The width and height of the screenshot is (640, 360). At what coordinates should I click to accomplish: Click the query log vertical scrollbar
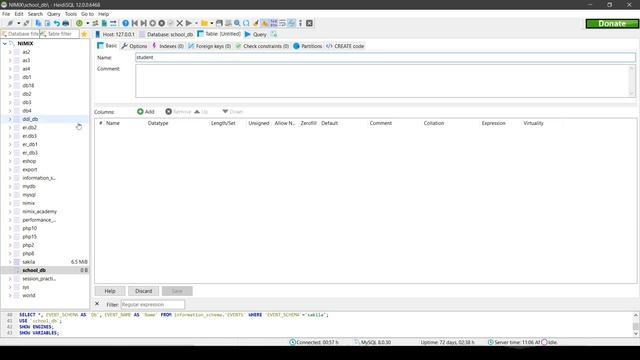coord(636,324)
